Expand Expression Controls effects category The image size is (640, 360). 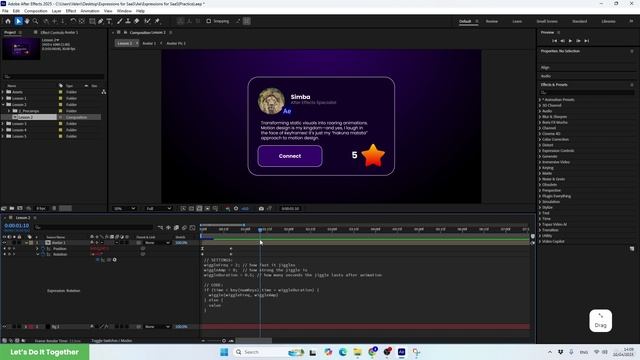pos(540,151)
